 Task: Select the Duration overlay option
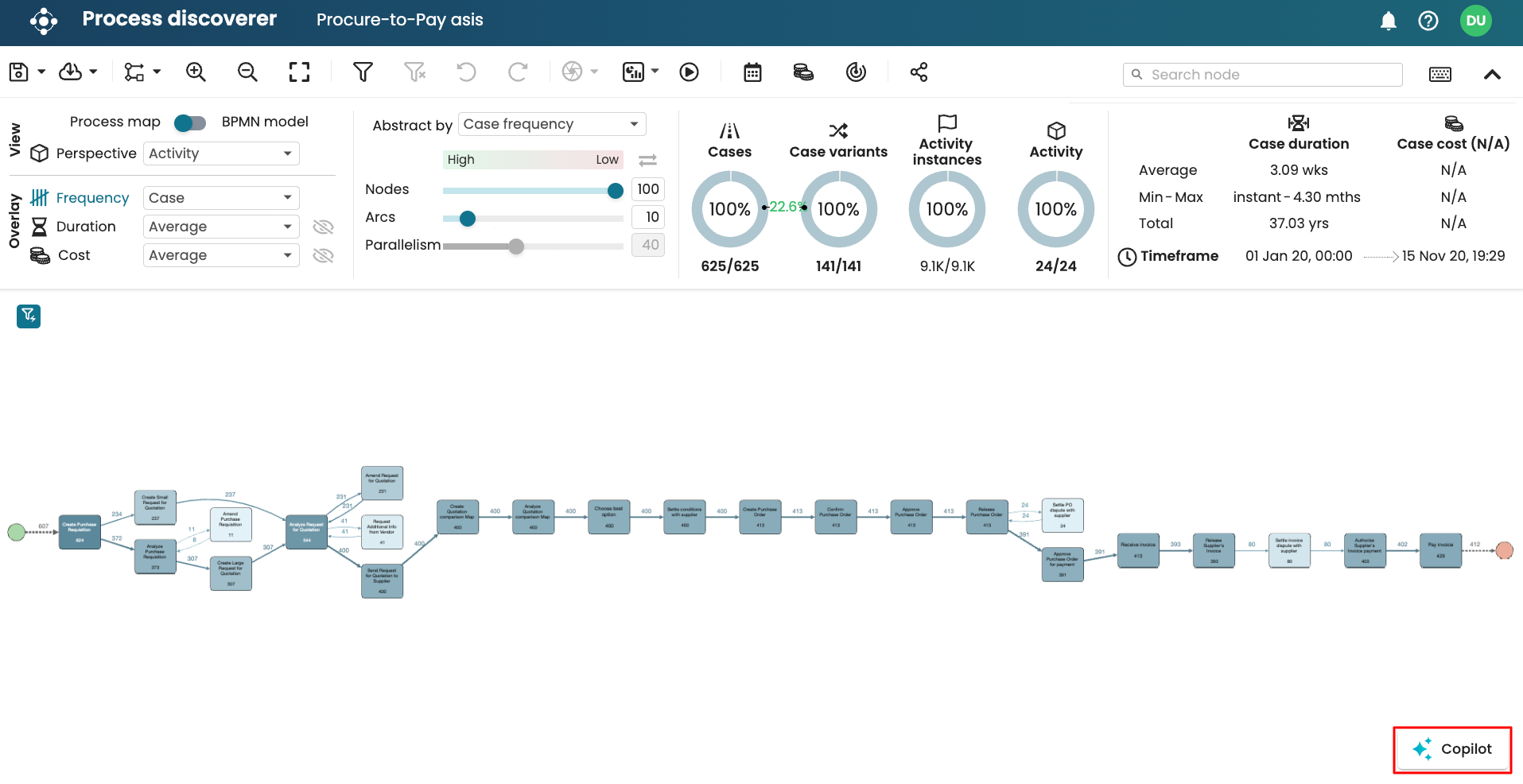(x=86, y=227)
